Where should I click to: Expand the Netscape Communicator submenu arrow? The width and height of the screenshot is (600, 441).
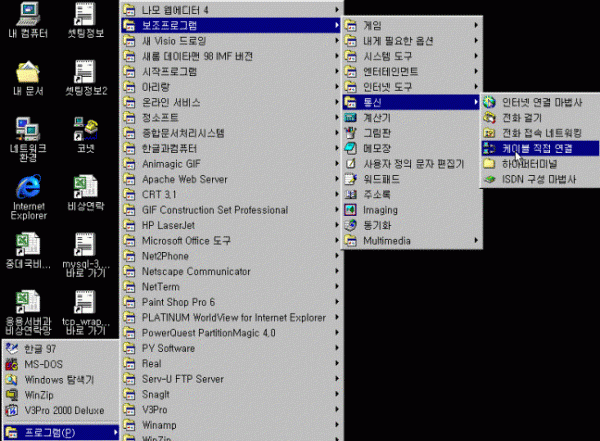click(x=337, y=271)
